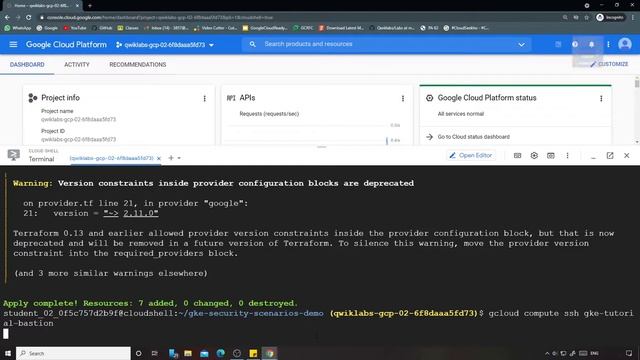Click the Project info card heading
This screenshot has height=360, width=640.
pos(60,98)
